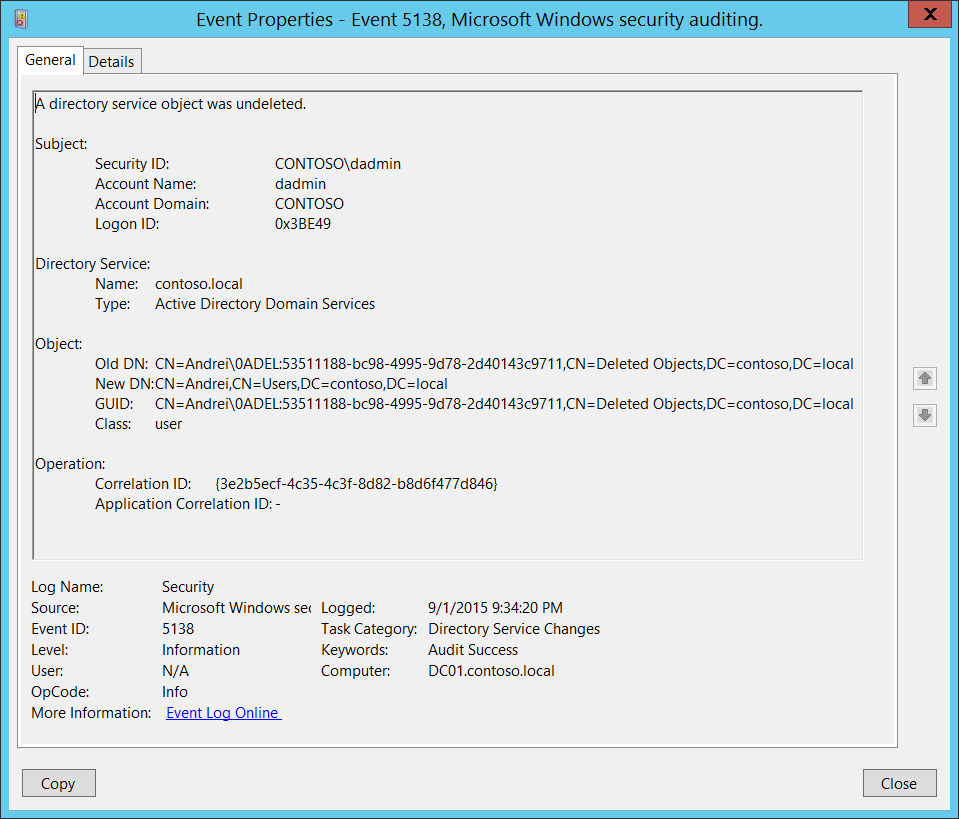Click the Close button at bottom right

click(898, 783)
